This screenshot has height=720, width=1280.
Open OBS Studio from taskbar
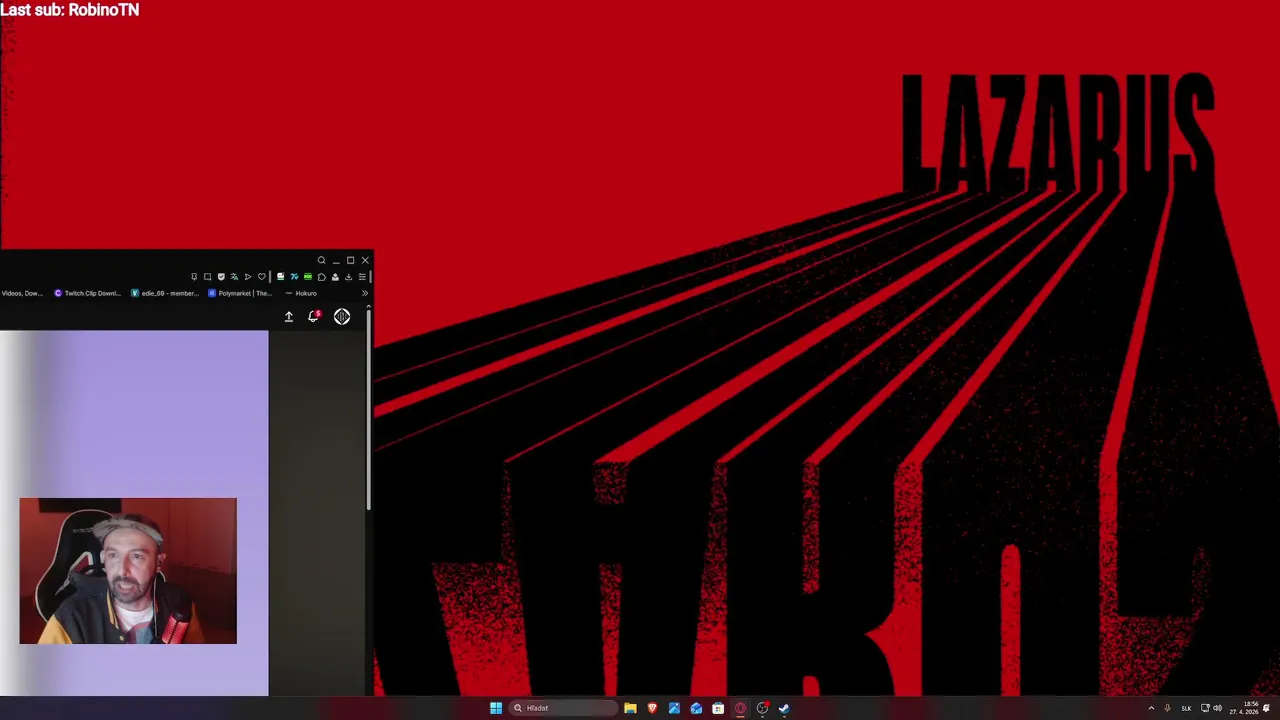[x=762, y=708]
